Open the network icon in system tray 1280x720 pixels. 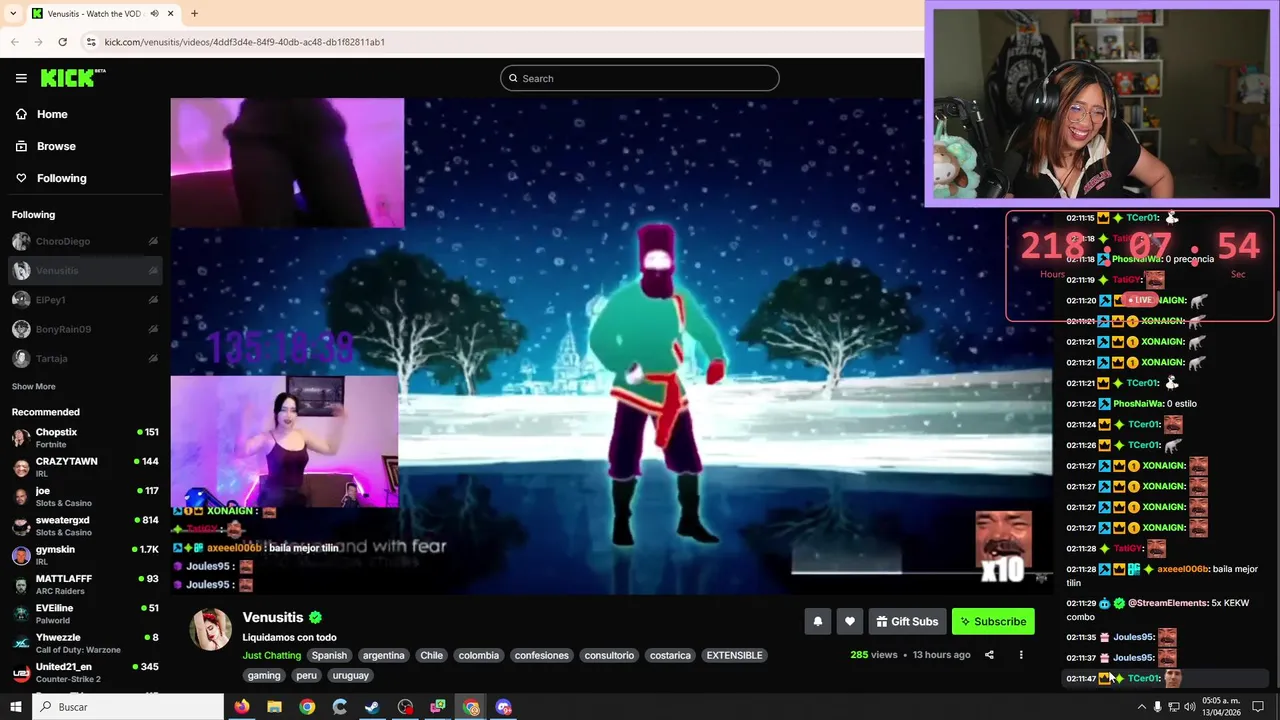(x=1175, y=707)
